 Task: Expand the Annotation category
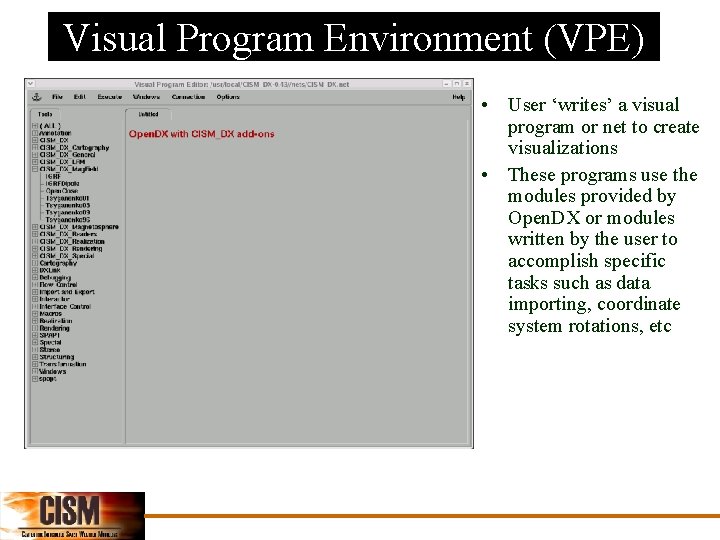35,133
